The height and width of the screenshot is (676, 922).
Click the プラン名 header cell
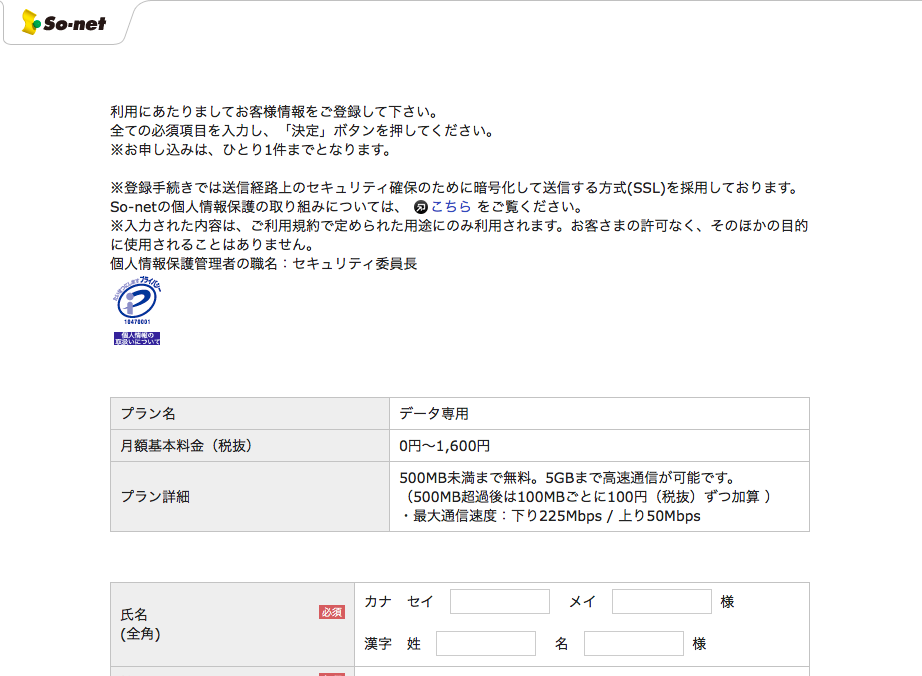click(x=250, y=414)
